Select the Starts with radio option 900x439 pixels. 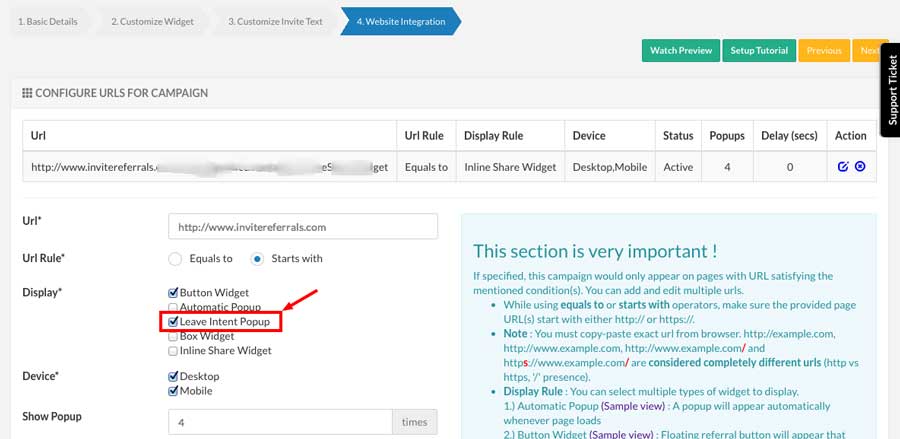point(257,259)
